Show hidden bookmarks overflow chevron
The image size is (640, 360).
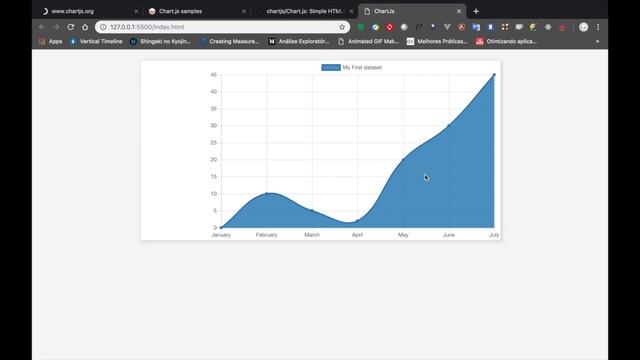pos(598,41)
